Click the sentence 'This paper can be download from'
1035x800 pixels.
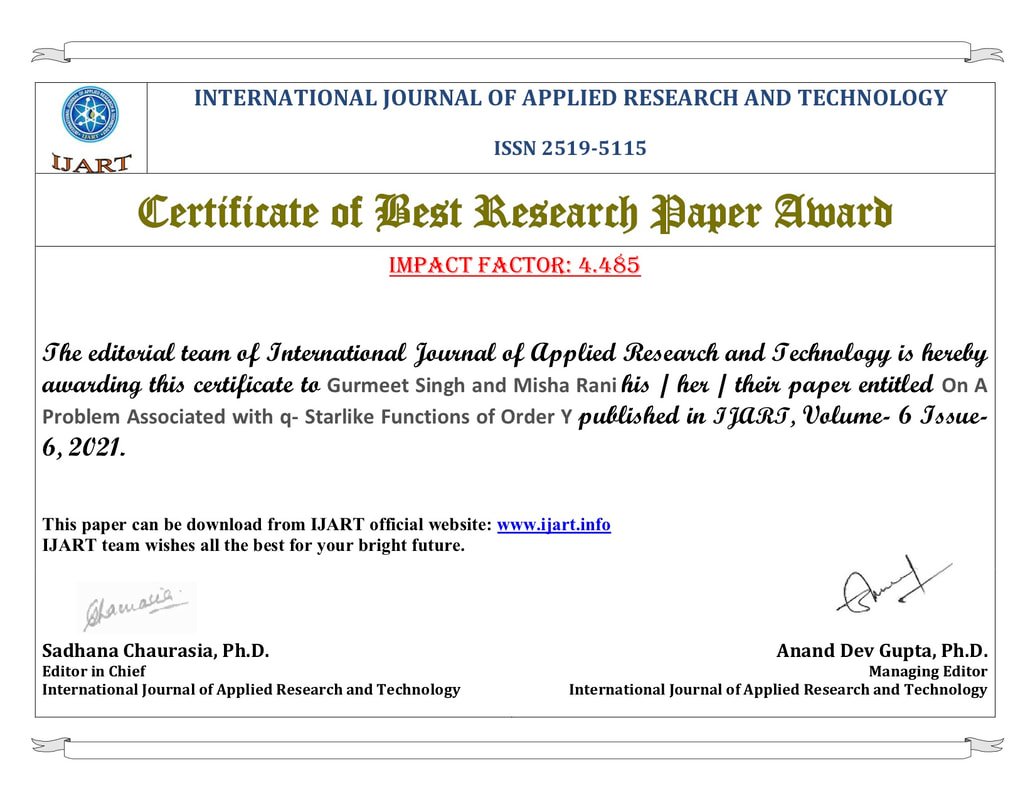pos(267,525)
